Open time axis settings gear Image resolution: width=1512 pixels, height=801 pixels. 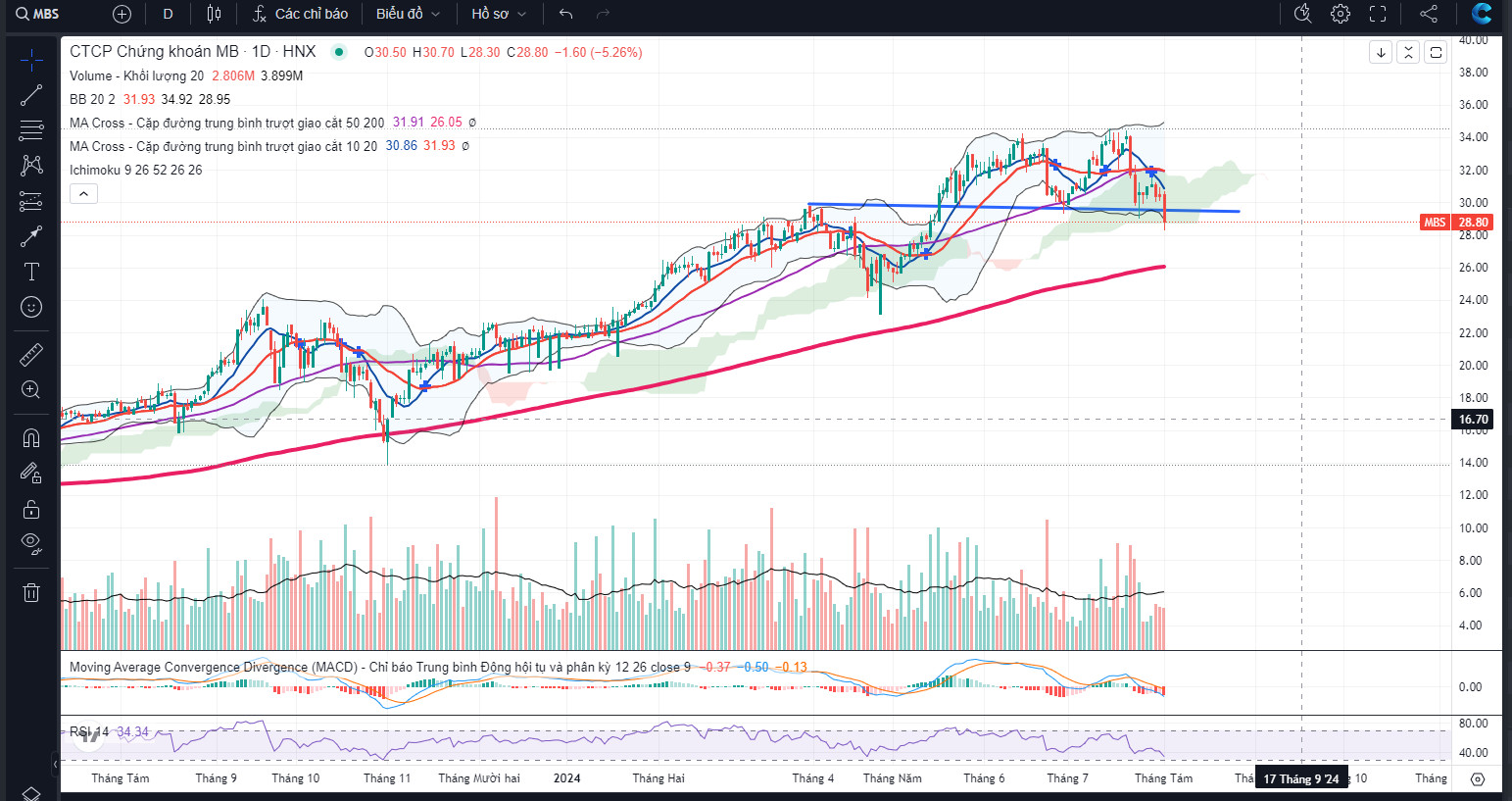(x=1478, y=779)
